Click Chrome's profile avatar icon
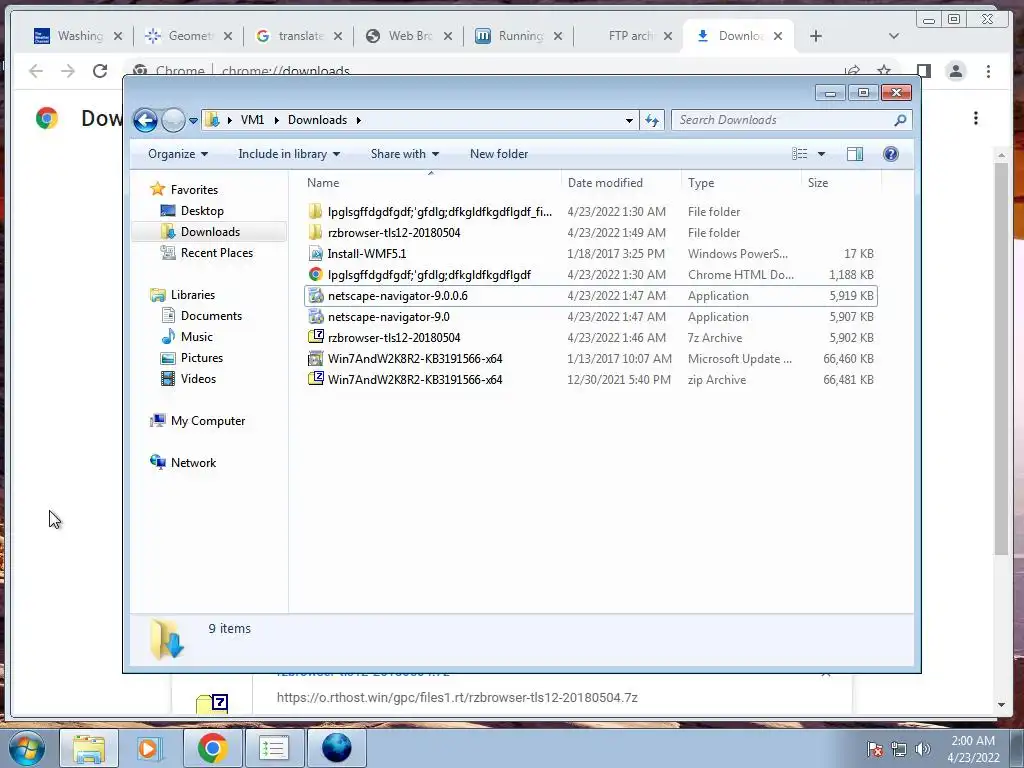 point(955,71)
